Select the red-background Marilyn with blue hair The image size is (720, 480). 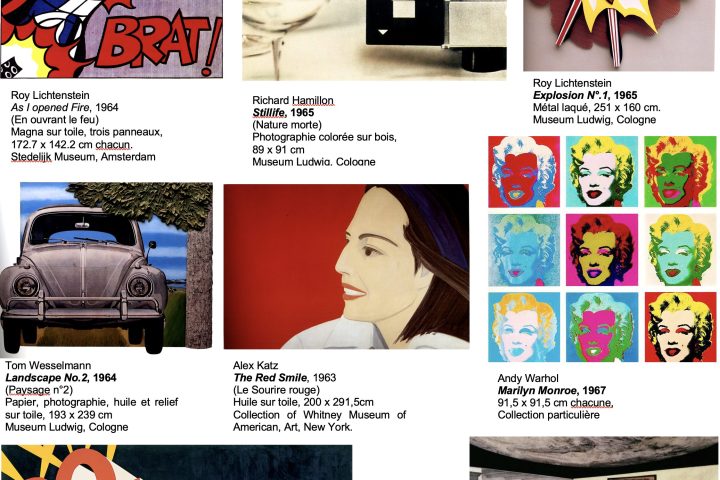(x=524, y=171)
